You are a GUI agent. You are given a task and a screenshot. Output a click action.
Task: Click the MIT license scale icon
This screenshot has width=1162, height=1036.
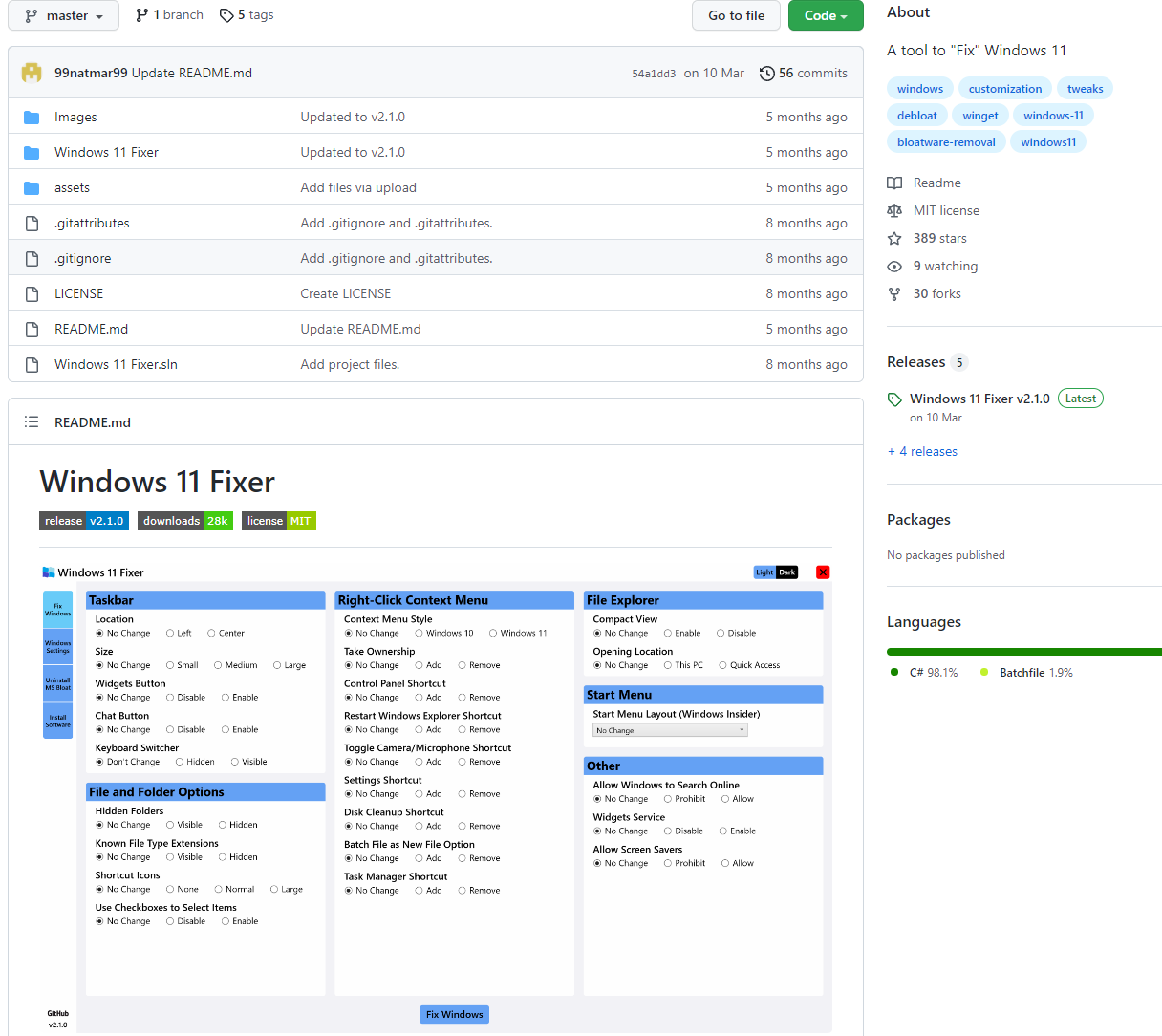(x=894, y=210)
